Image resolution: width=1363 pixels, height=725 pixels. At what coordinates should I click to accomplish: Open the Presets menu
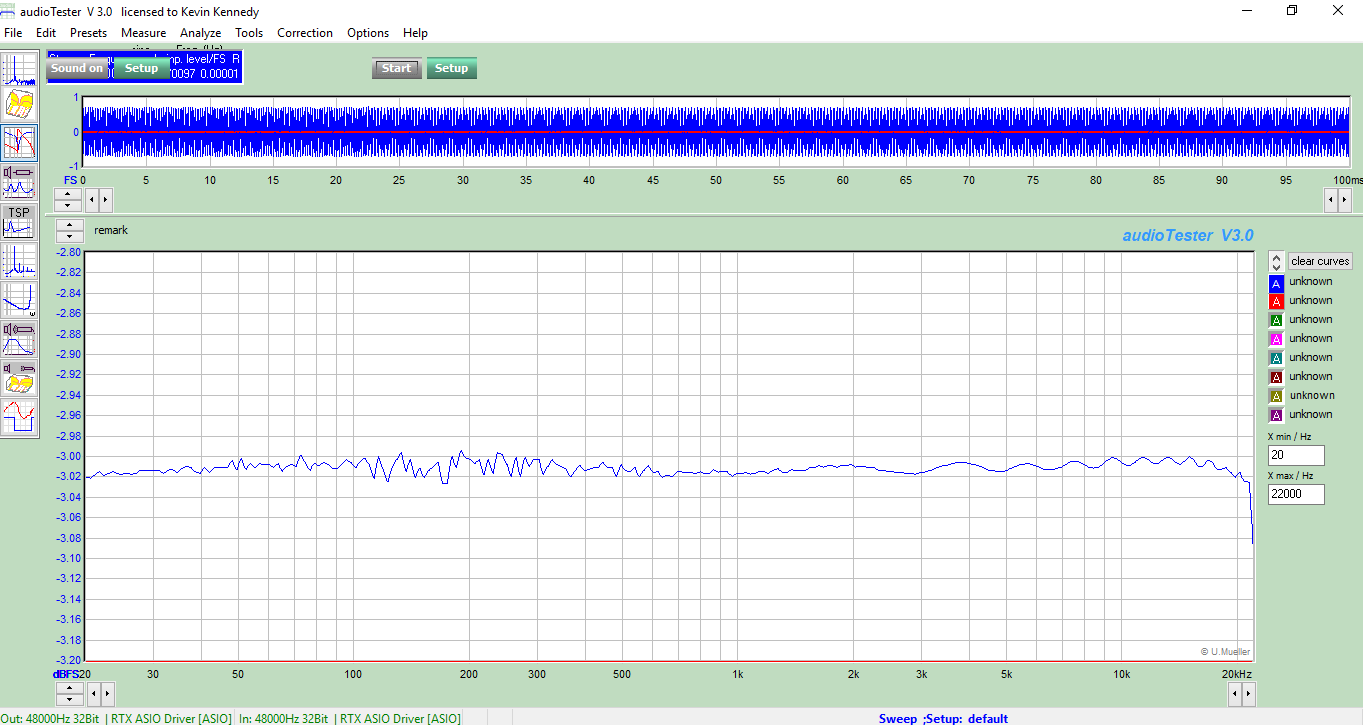coord(88,33)
